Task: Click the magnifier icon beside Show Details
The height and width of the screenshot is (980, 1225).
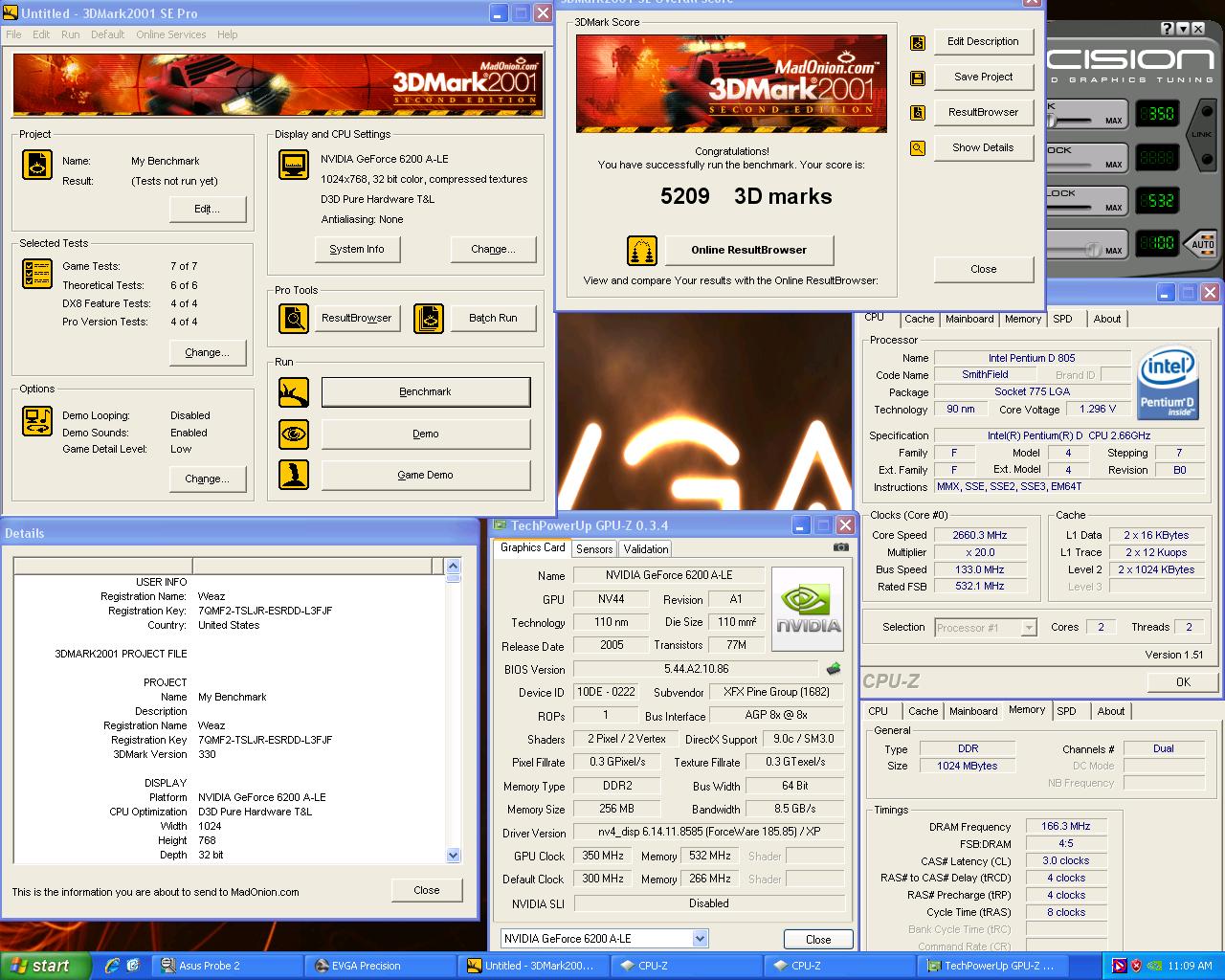Action: pos(918,148)
